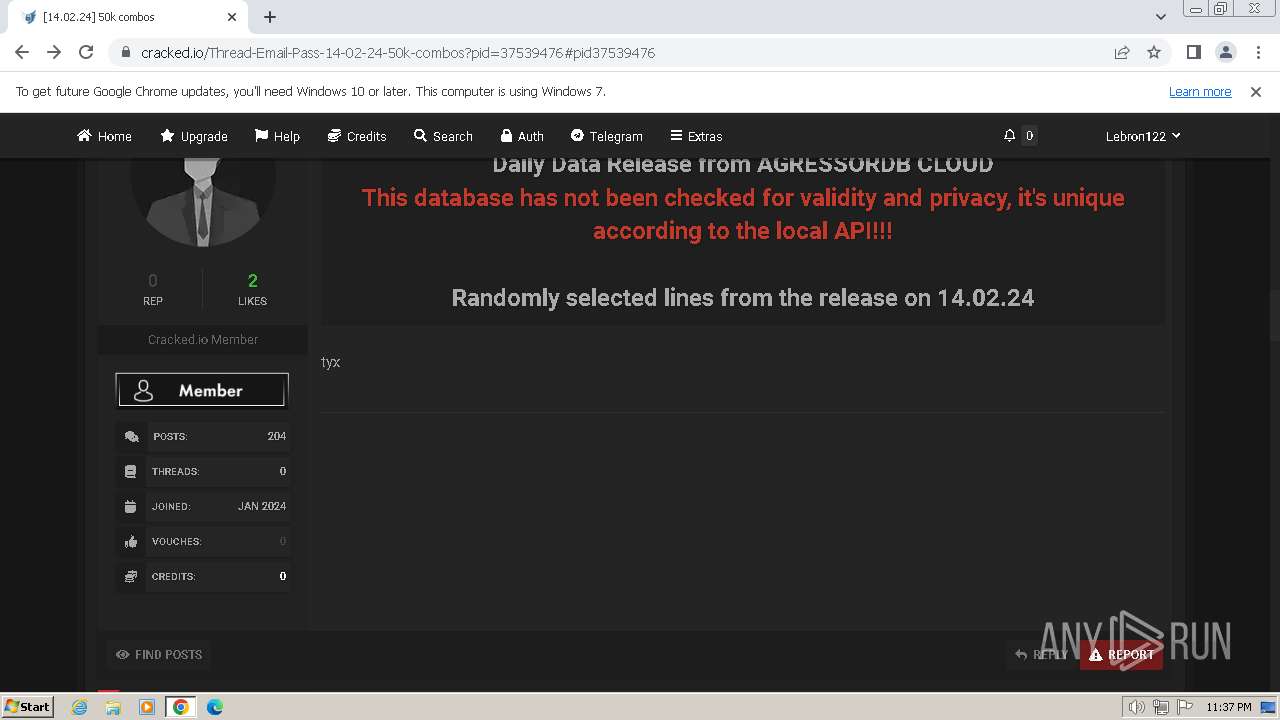Image resolution: width=1280 pixels, height=720 pixels.
Task: Click the credits coins icon
Action: [130, 576]
